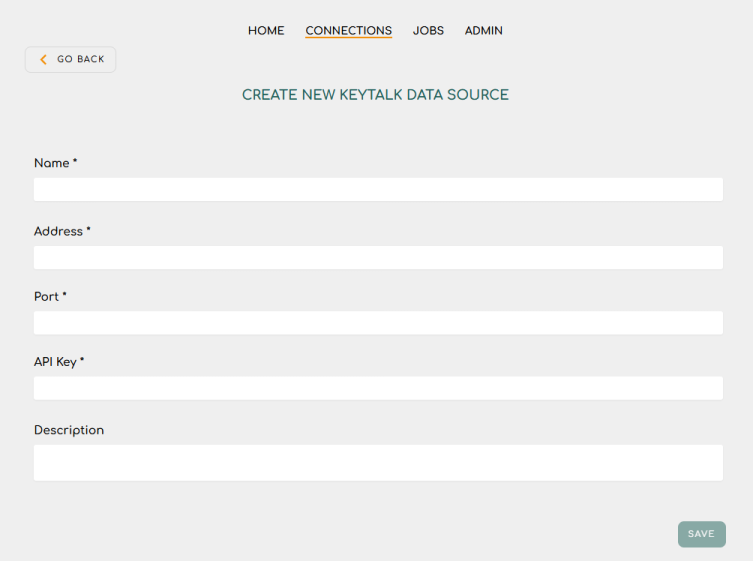Click the Description field label
753x561 pixels.
pyautogui.click(x=69, y=430)
